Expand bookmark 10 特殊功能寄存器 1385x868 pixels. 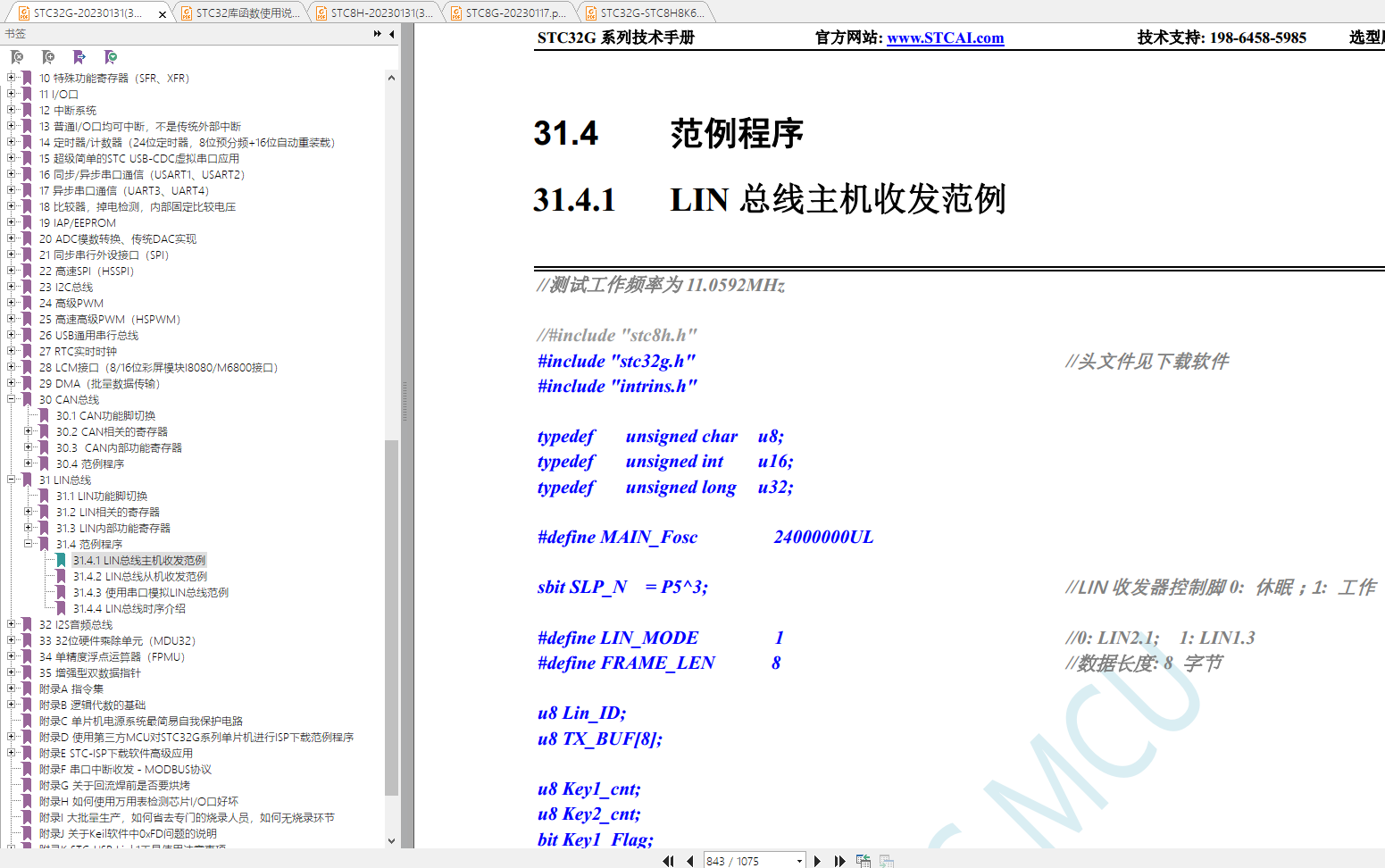point(12,78)
